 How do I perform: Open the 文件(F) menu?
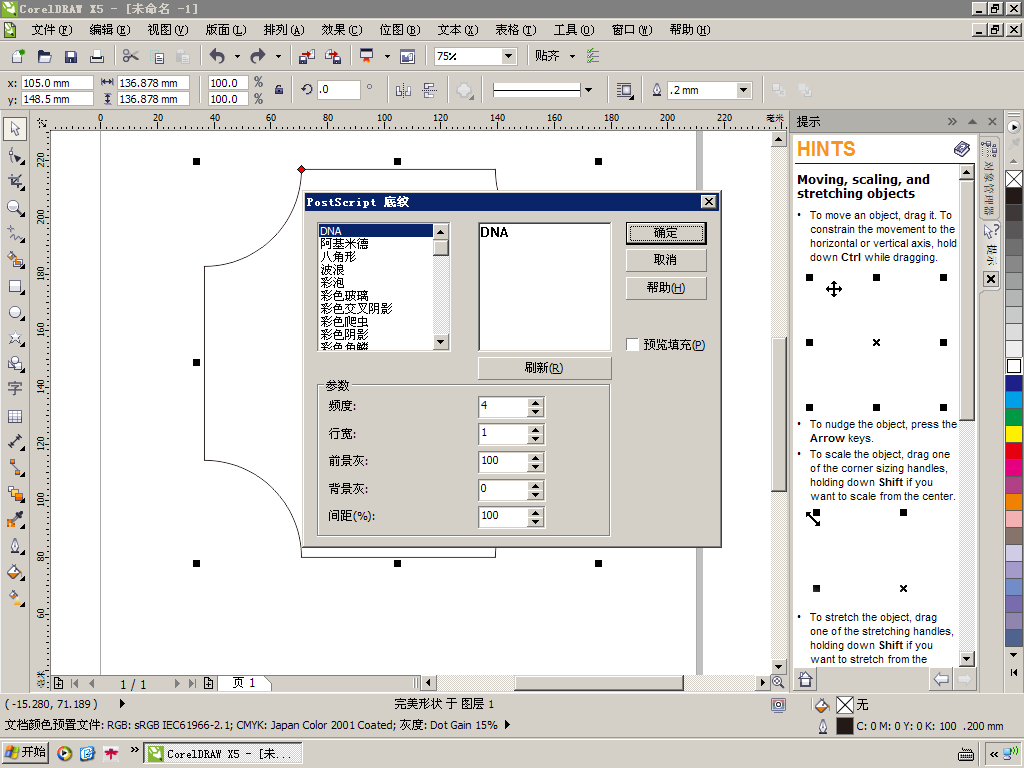click(x=52, y=30)
